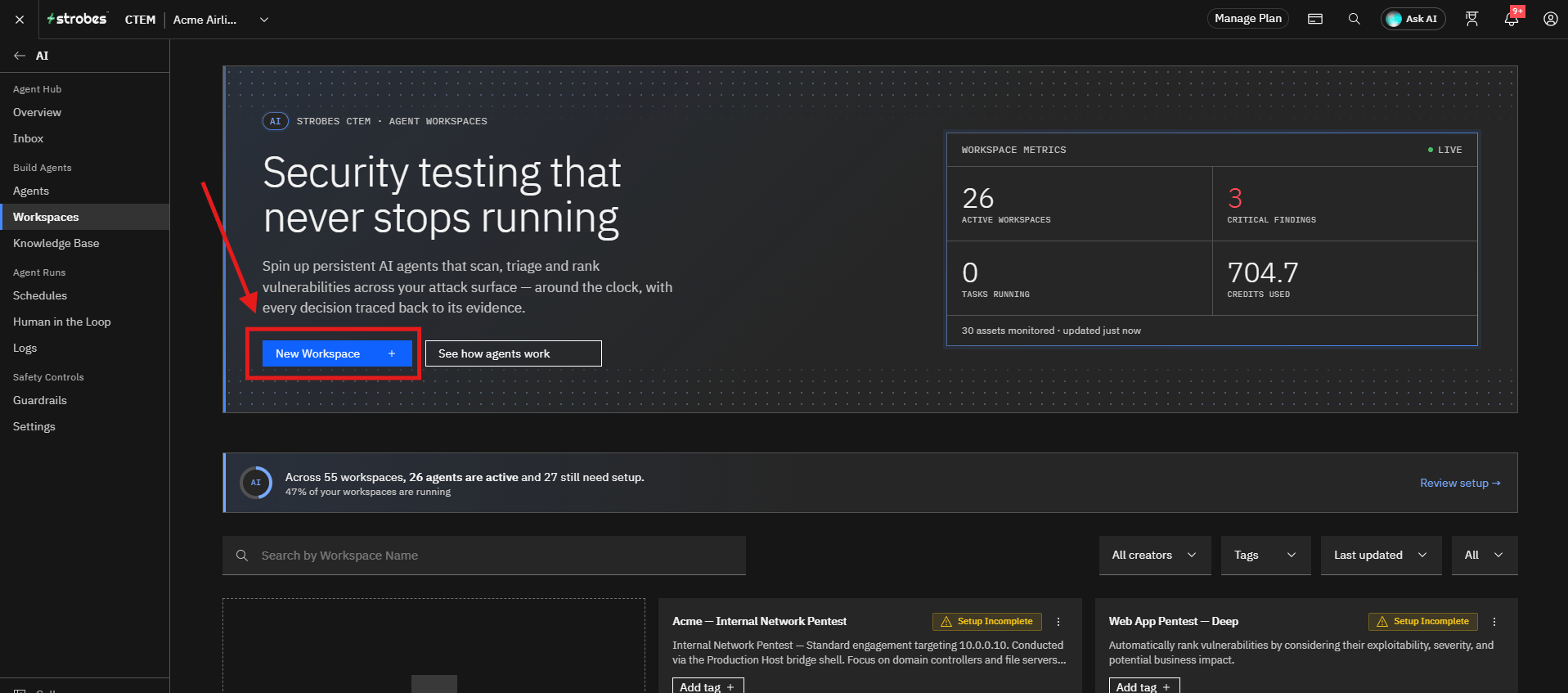This screenshot has width=1568, height=693.
Task: Open the All creators filter dropdown
Action: click(x=1155, y=556)
